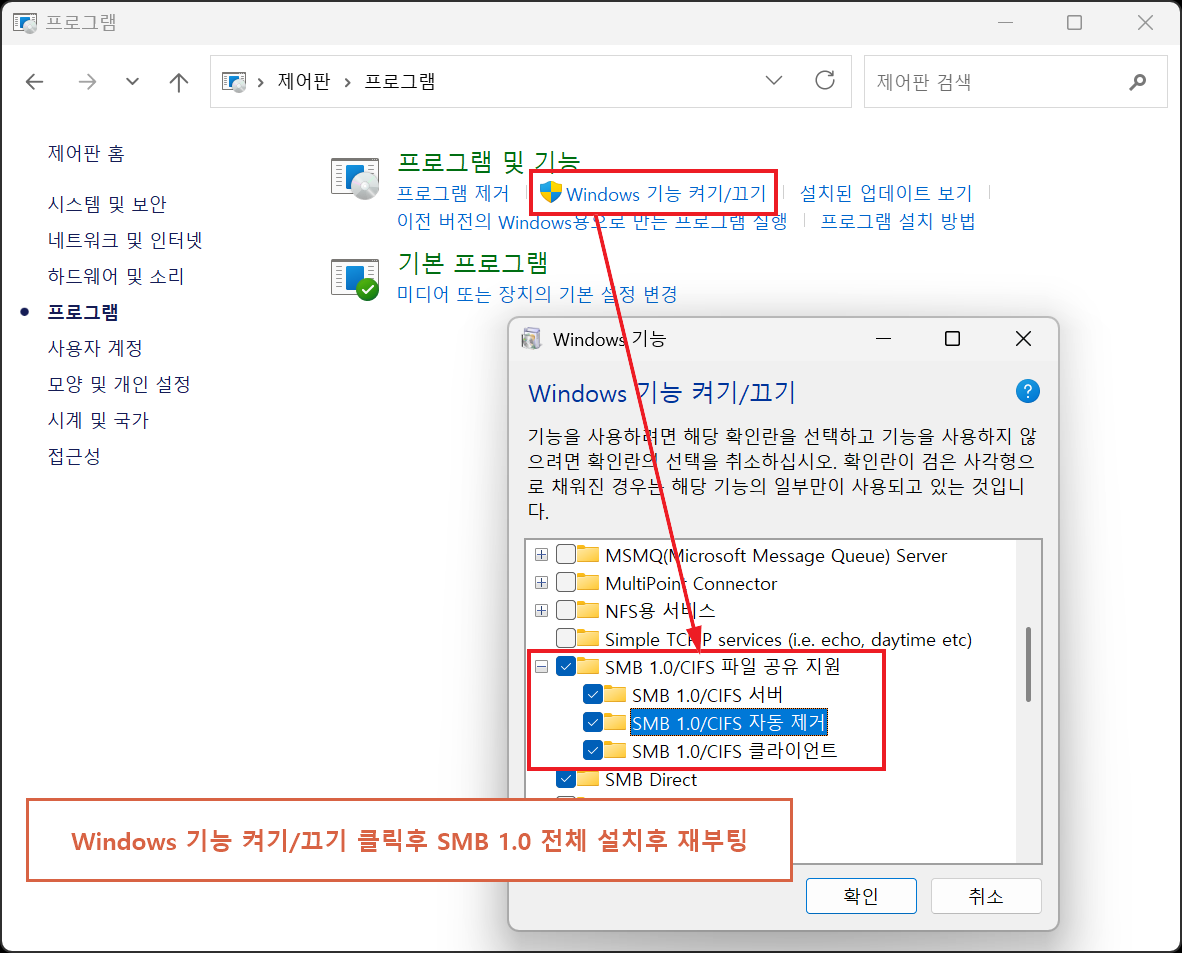Uncheck SMB 1.0/CIFS 서버 checkbox
Screen dimensions: 1182x953
tap(593, 694)
